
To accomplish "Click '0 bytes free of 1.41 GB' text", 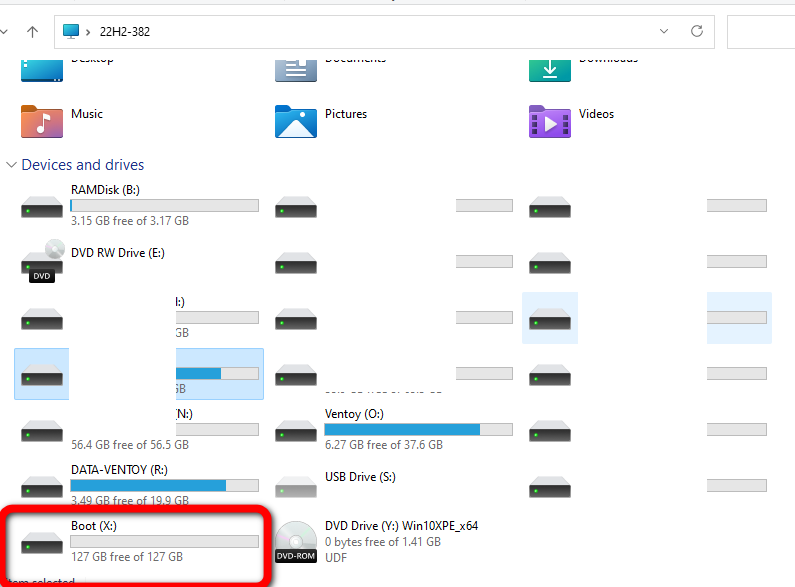I will 383,542.
